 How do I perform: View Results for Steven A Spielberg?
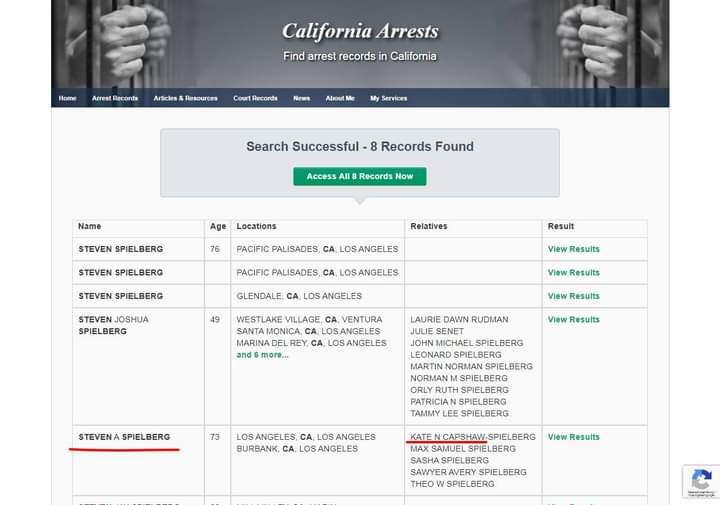coord(573,437)
